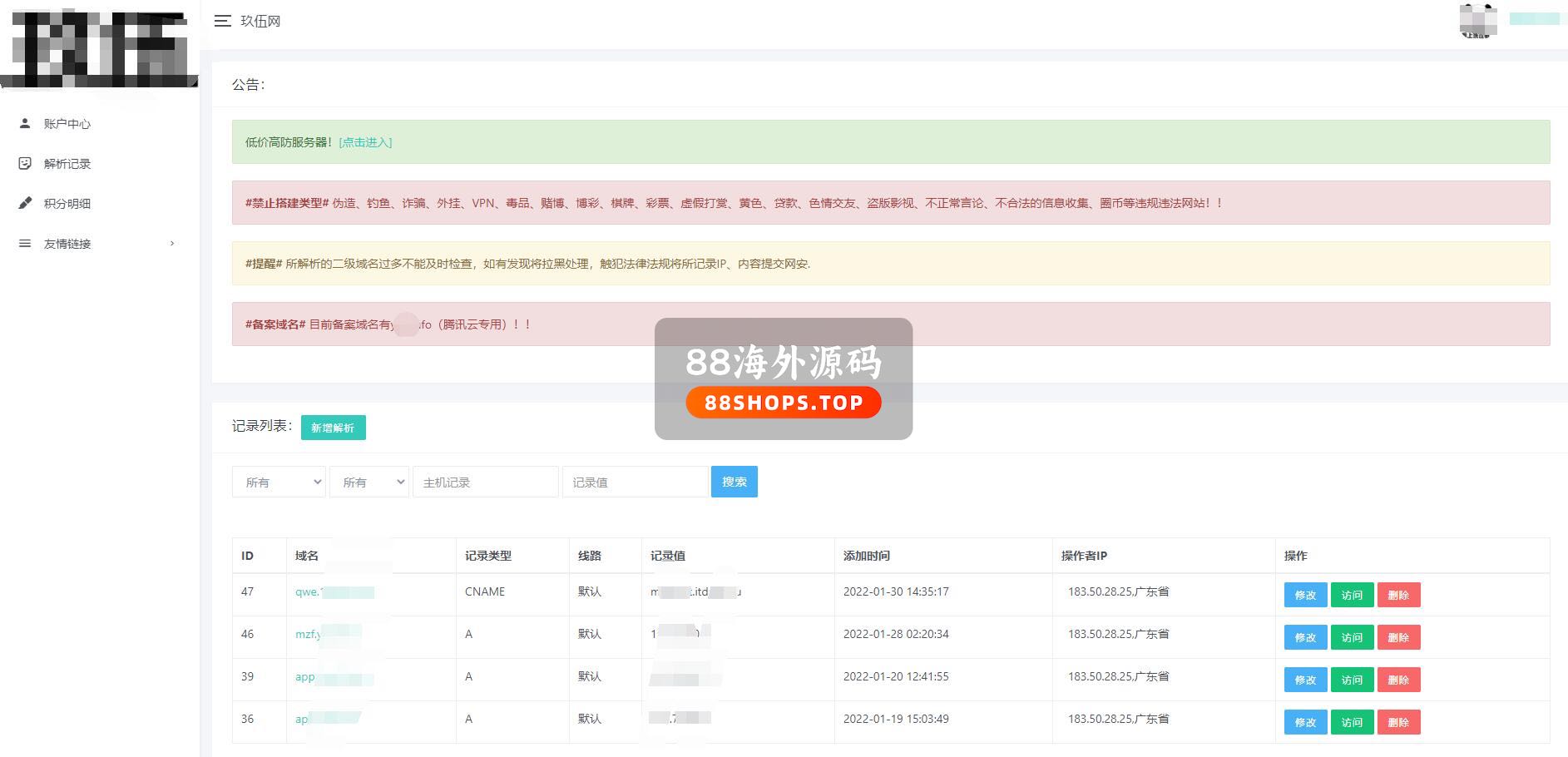Screen dimensions: 1568x757
Task: Click the person icon for 账户中心
Action: tap(25, 123)
